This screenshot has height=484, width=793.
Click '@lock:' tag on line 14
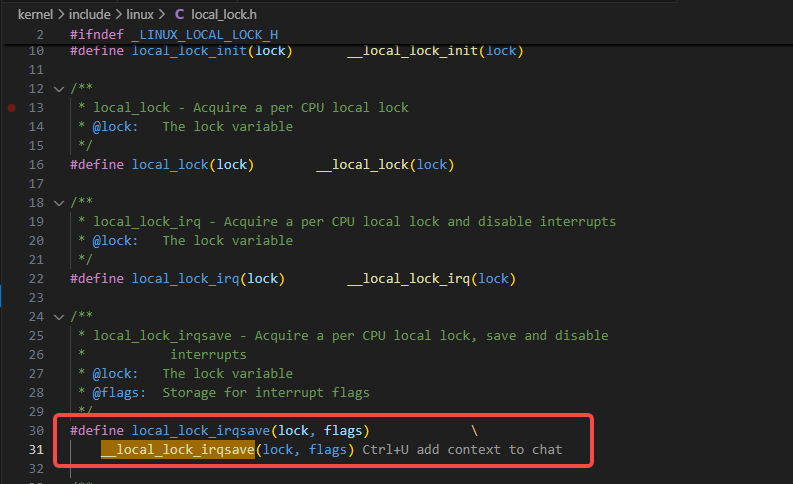coord(115,127)
